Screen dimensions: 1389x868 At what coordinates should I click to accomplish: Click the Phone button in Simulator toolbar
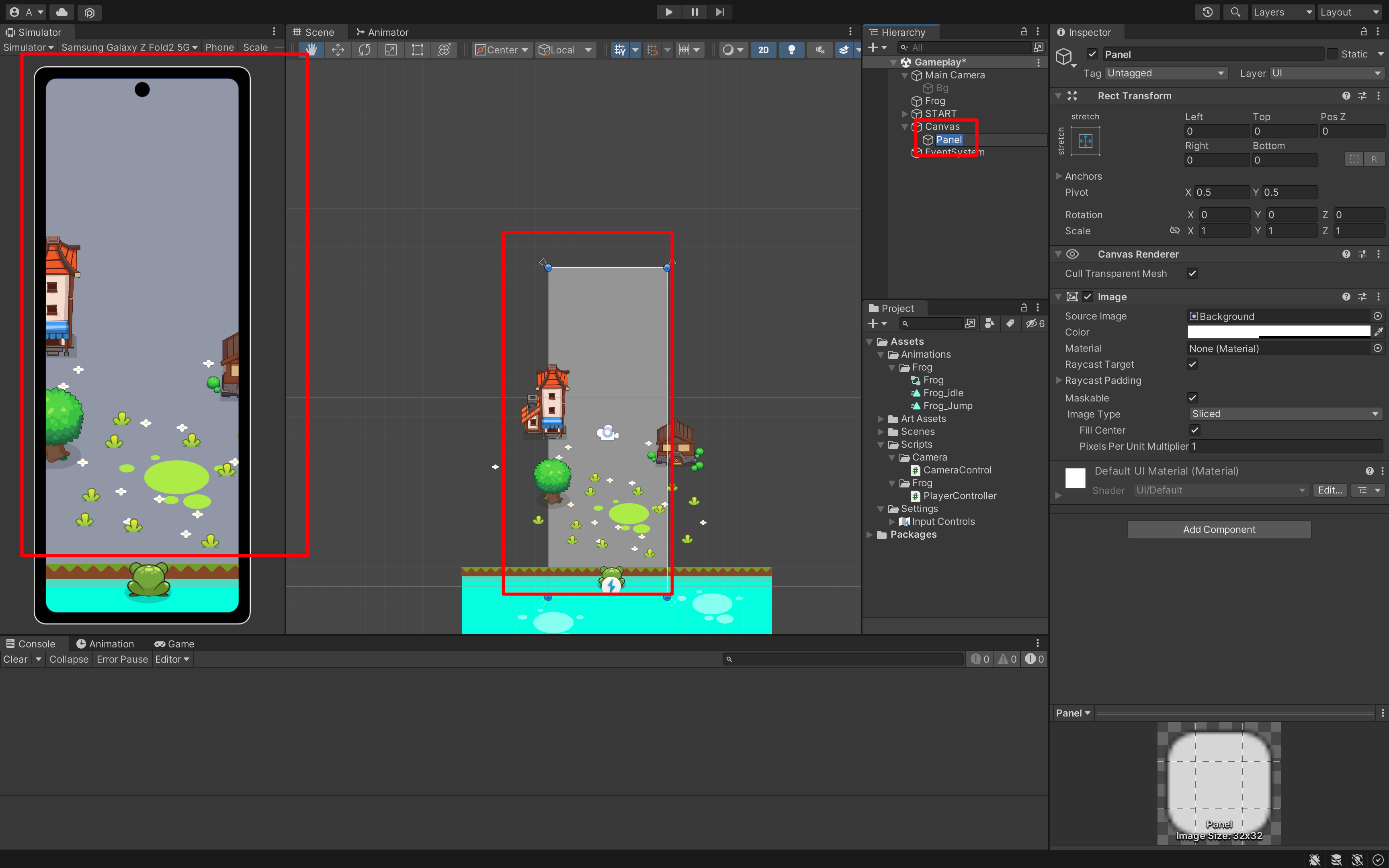pos(220,48)
